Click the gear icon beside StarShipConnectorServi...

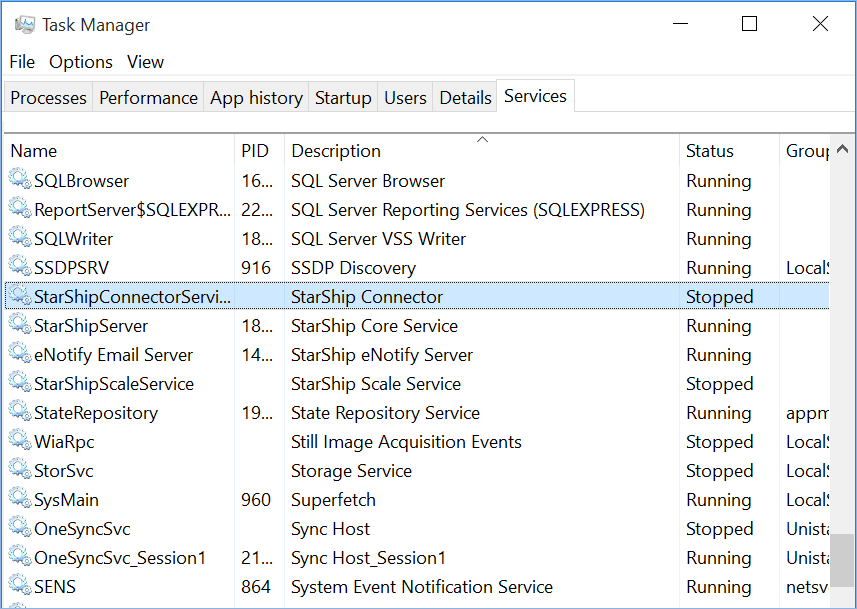(20, 295)
